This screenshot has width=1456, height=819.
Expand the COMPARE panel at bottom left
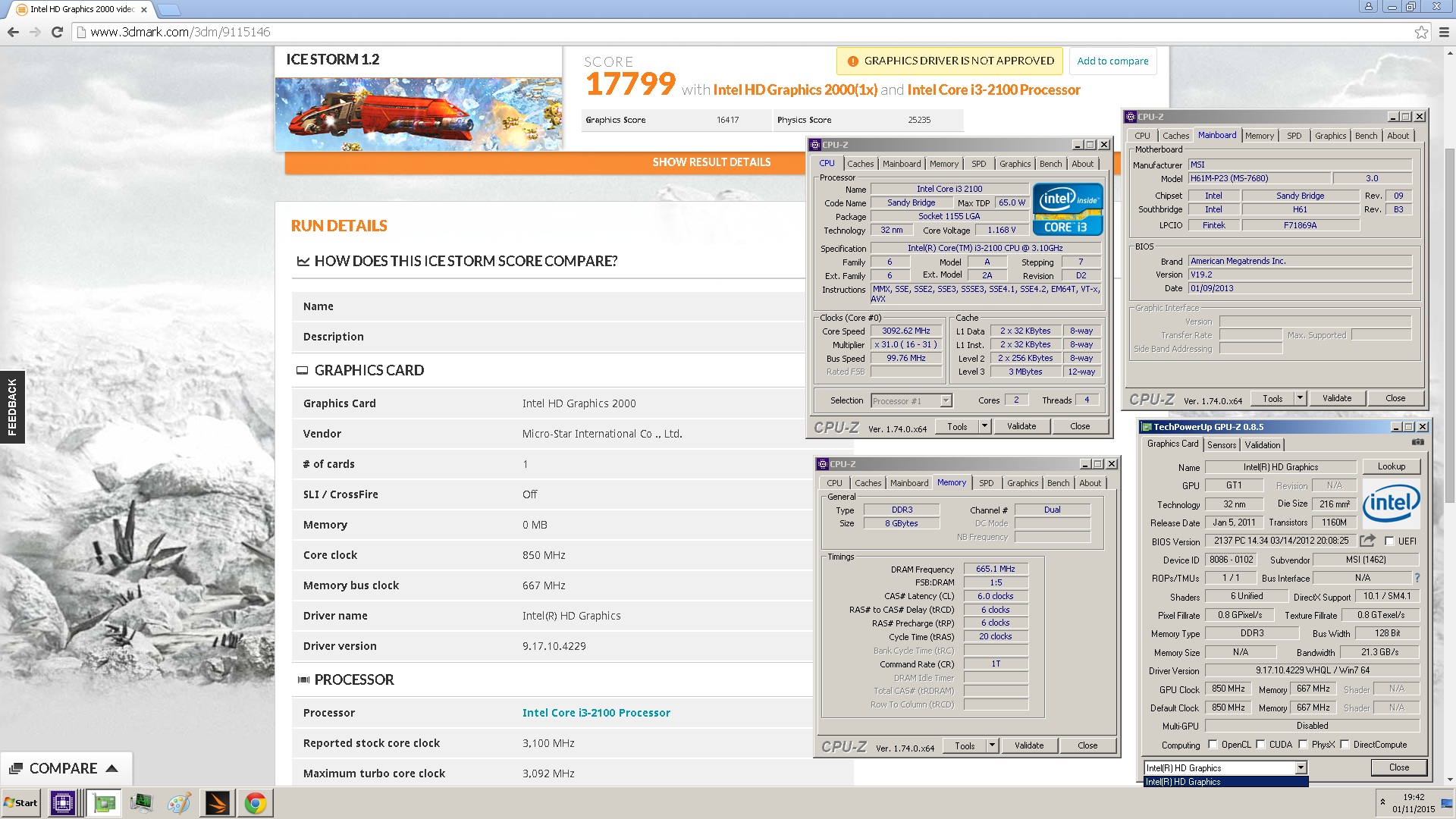coord(65,769)
